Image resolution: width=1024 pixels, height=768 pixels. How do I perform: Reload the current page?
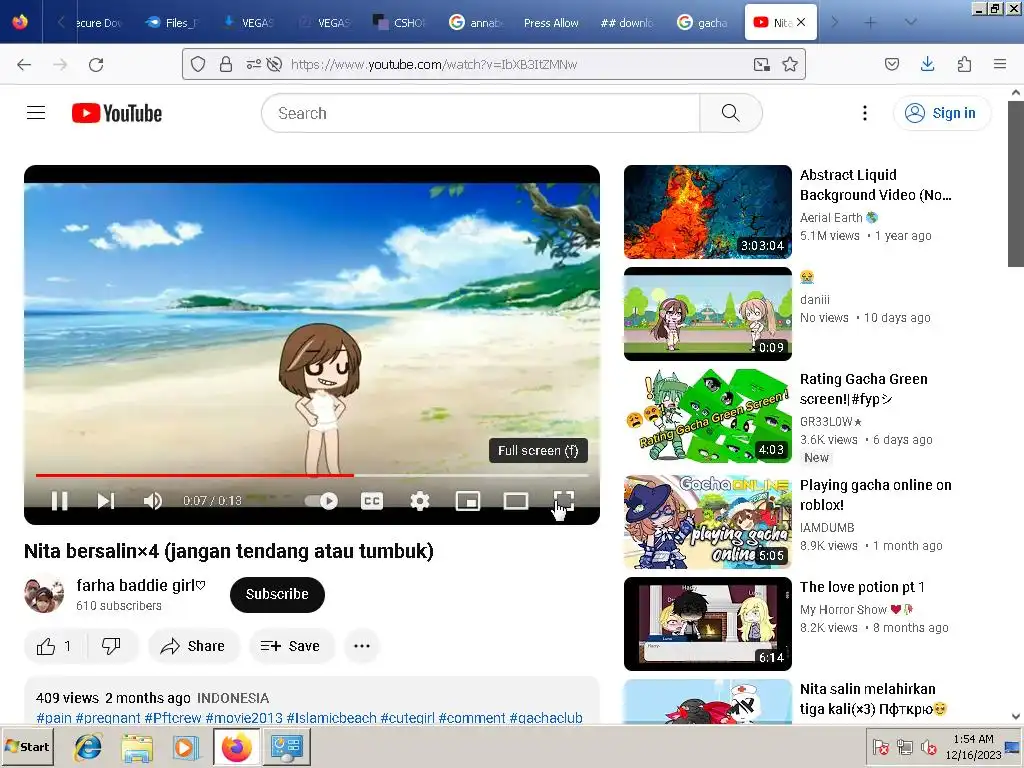(x=96, y=64)
